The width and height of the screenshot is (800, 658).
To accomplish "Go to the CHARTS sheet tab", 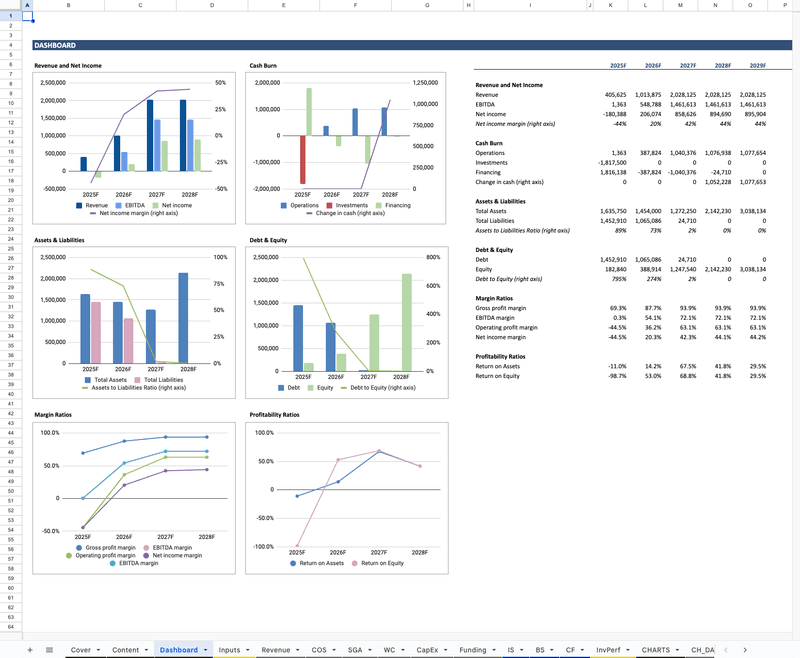I will tap(656, 650).
